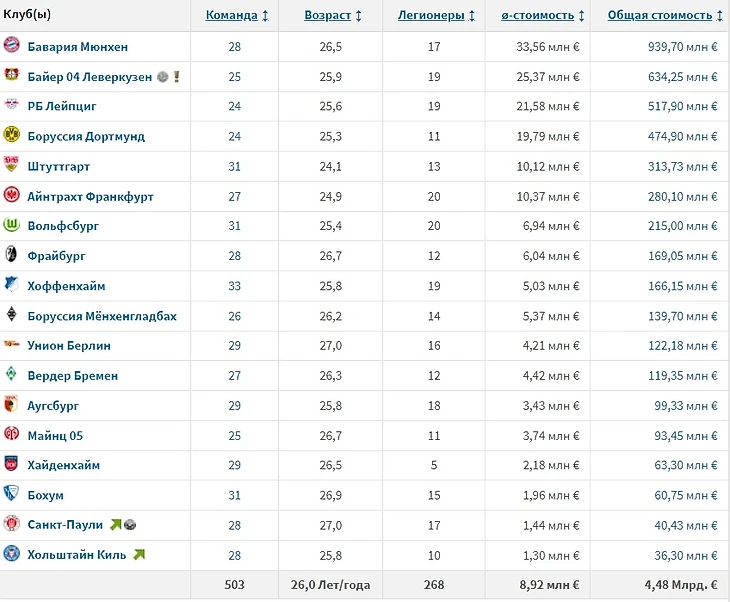This screenshot has height=602, width=730.
Task: Click Bayern's total value 939,70 млн €
Action: point(679,46)
